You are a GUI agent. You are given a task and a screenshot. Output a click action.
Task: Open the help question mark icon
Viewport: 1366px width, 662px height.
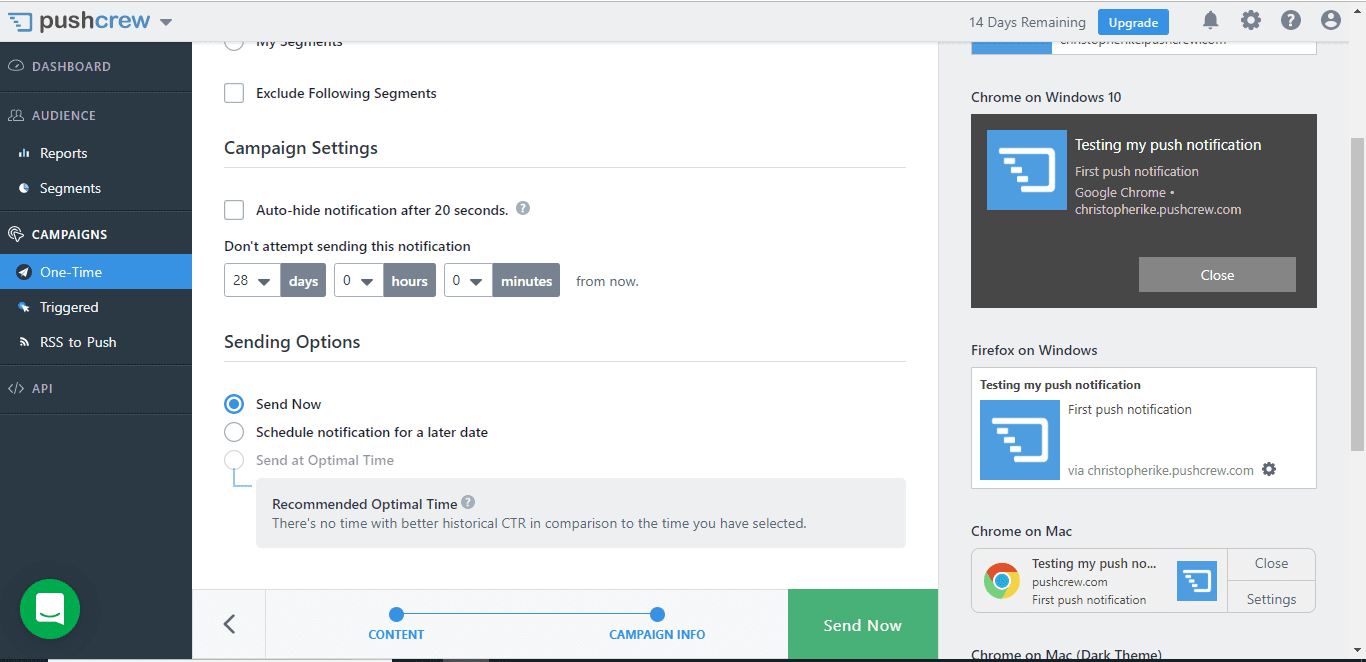coord(1291,20)
